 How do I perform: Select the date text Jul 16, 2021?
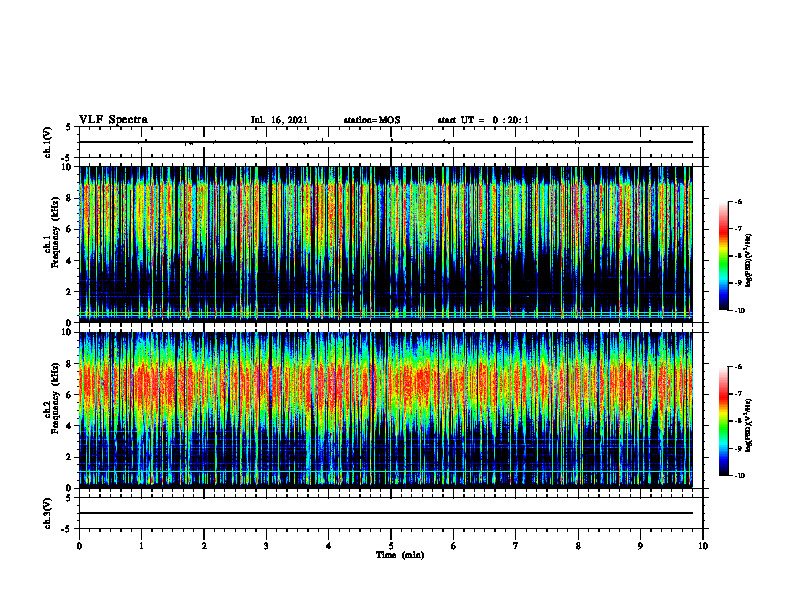click(x=279, y=120)
